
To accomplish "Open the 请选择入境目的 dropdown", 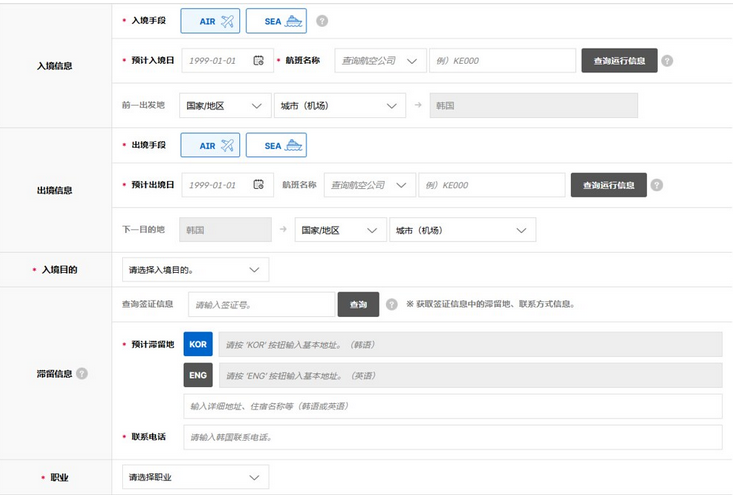I will point(195,270).
